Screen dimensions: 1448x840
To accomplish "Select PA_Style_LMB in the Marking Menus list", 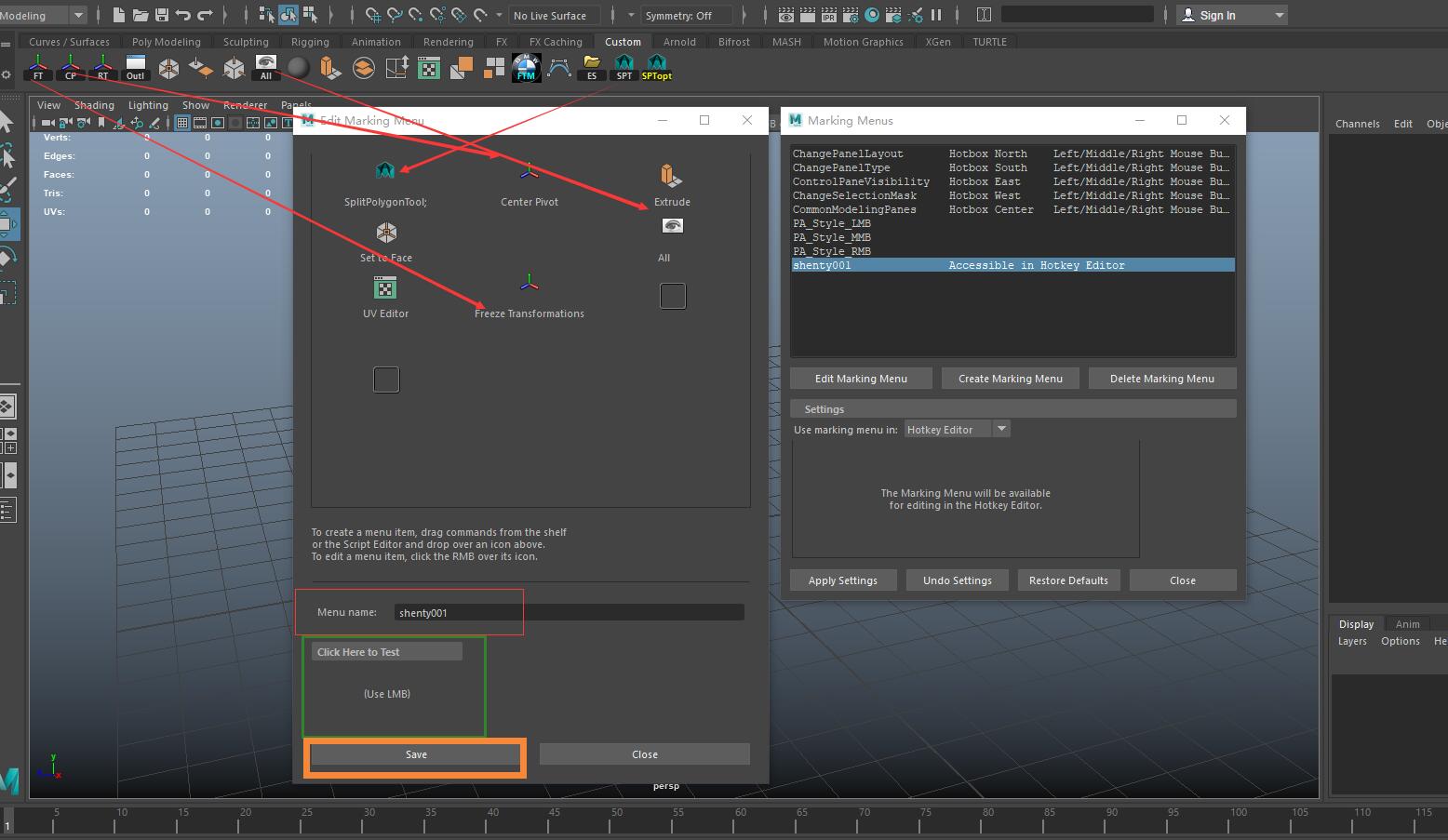I will (x=1012, y=223).
